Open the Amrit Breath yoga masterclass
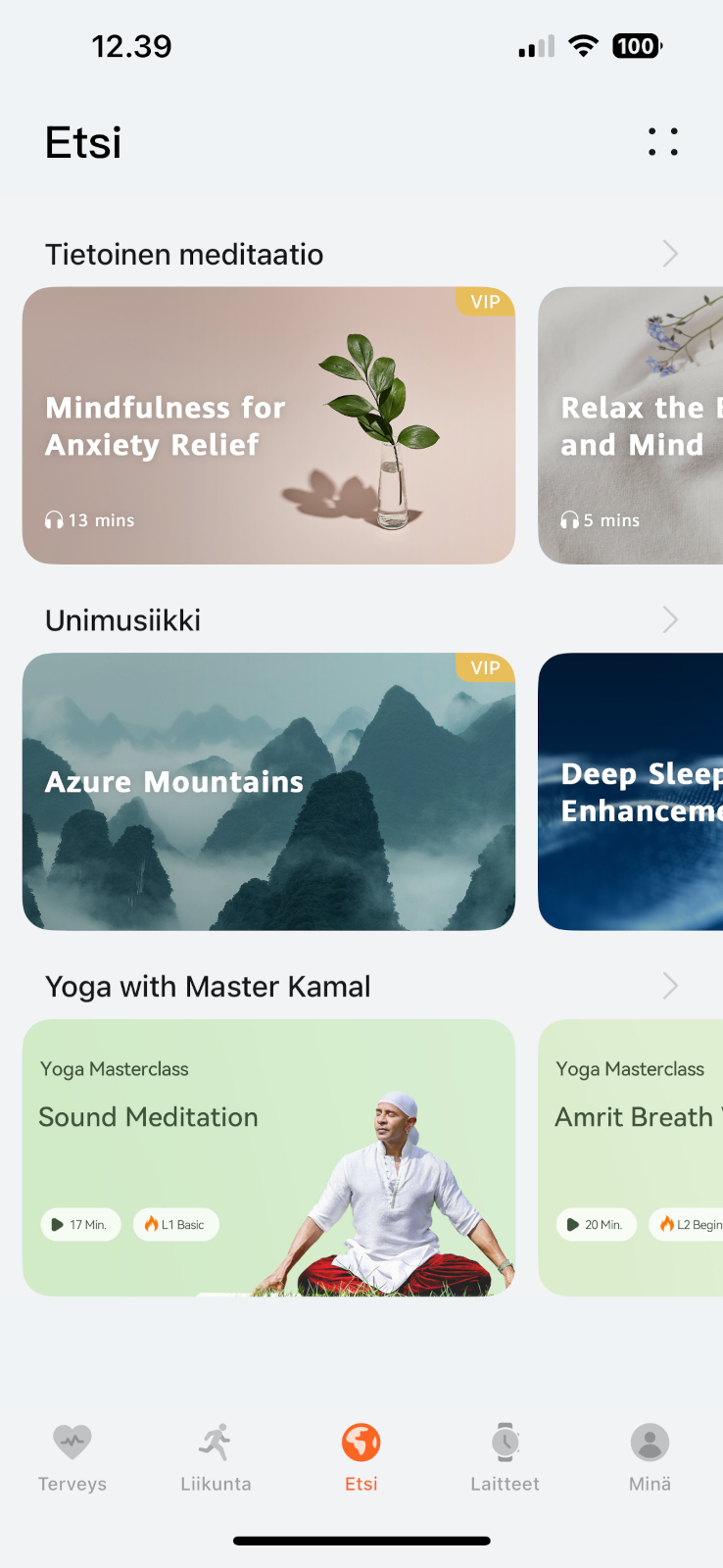This screenshot has height=1568, width=723. coord(631,1157)
